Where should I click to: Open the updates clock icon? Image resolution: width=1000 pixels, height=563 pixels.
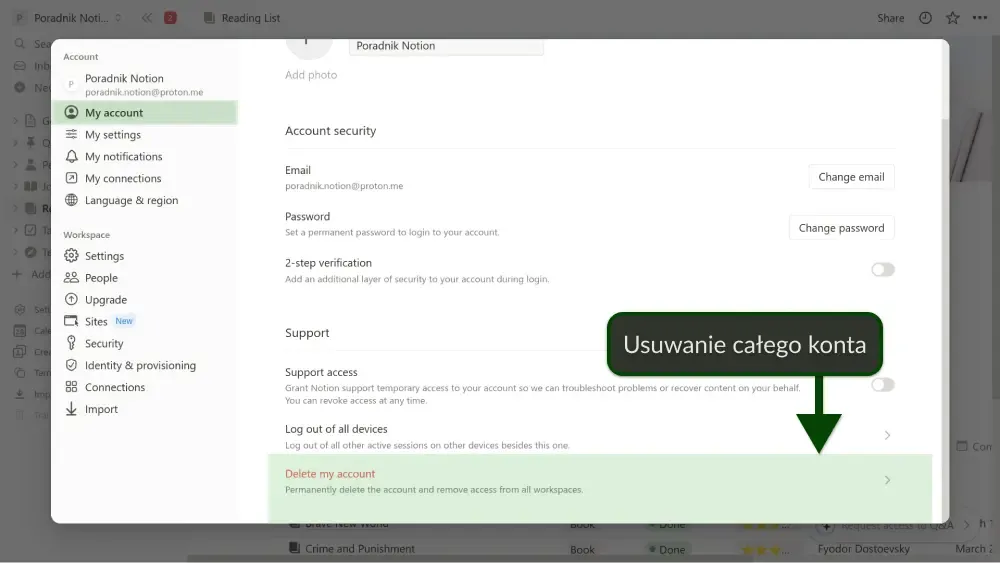[x=925, y=18]
